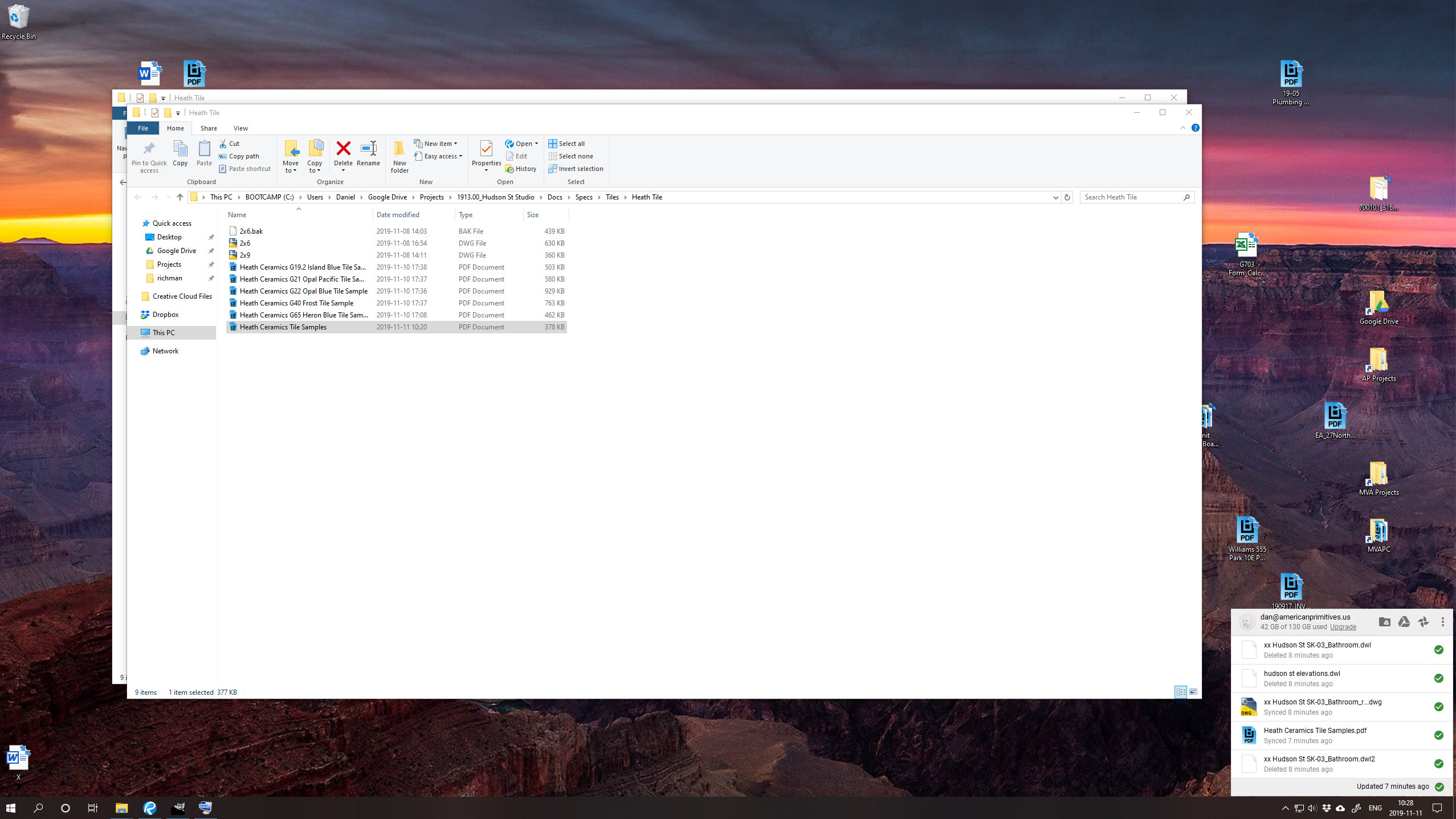The height and width of the screenshot is (819, 1456).
Task: Click the Upgrade storage link
Action: [1343, 627]
